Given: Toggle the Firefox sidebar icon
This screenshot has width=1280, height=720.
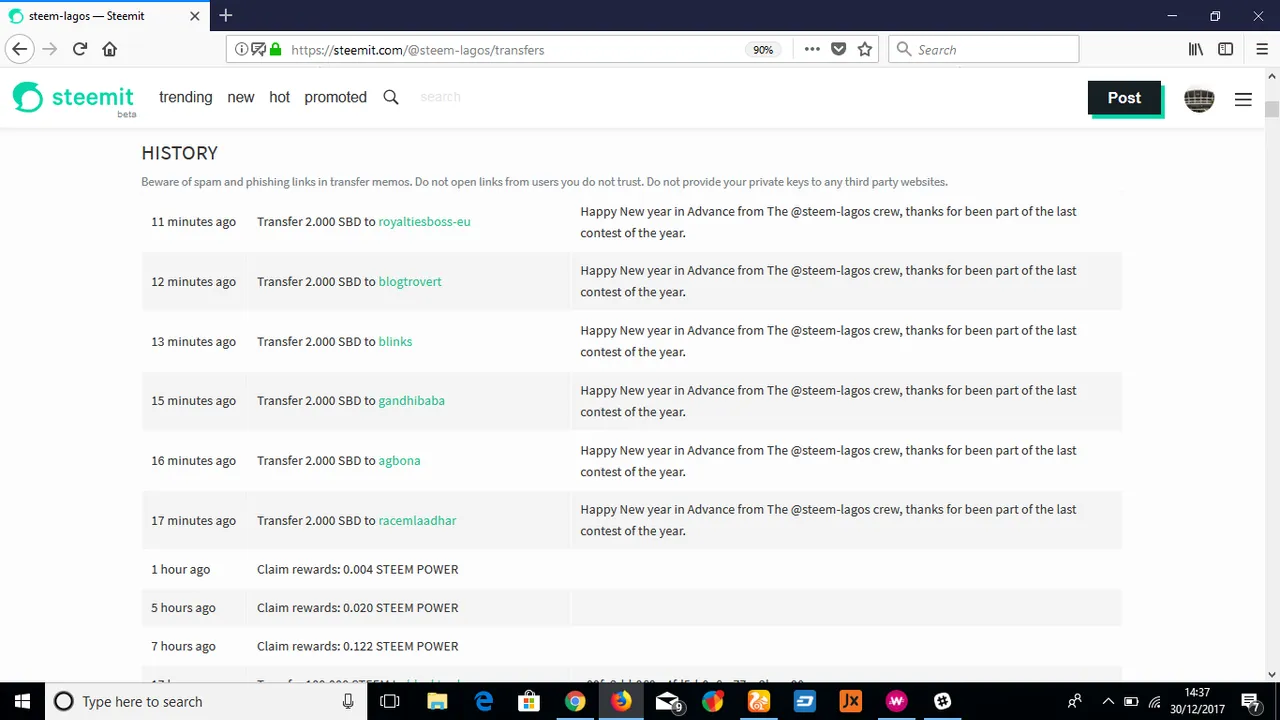Looking at the screenshot, I should point(1225,49).
